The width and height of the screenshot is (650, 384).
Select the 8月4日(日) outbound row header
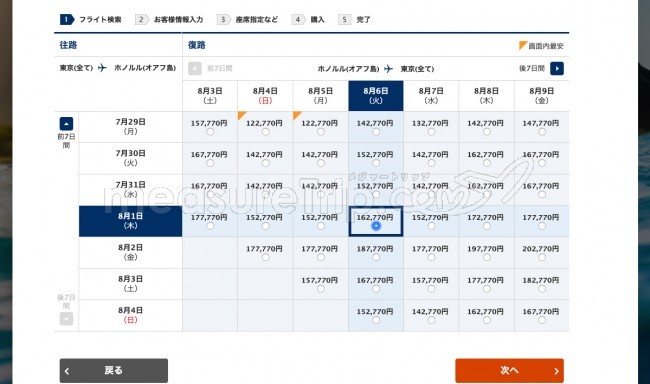(x=131, y=315)
